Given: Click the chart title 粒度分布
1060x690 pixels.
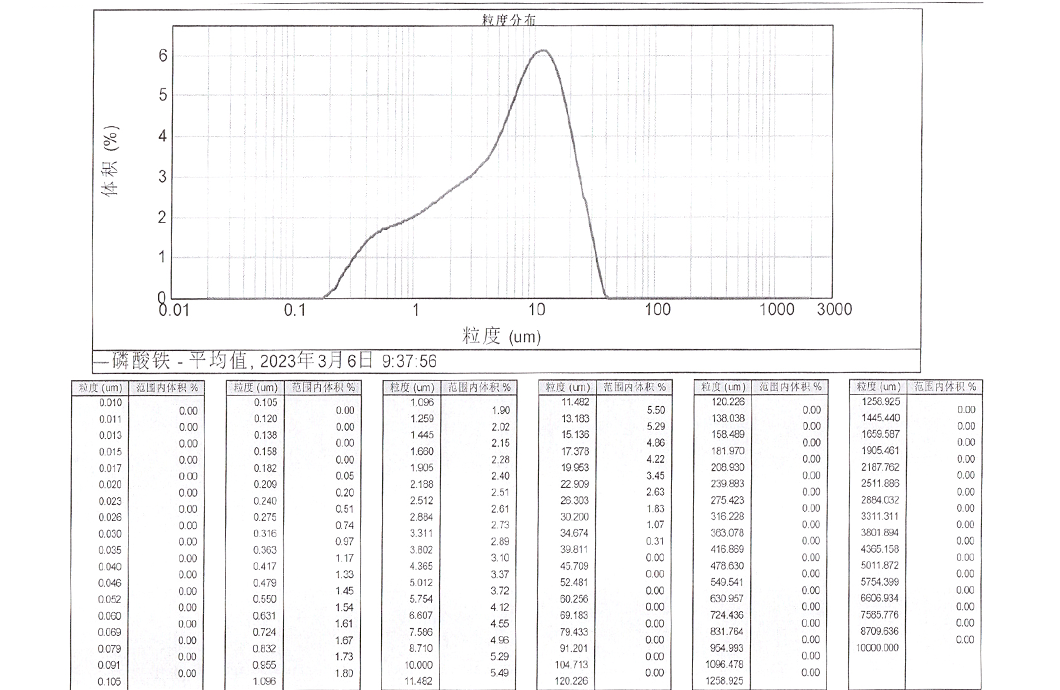Looking at the screenshot, I should [509, 20].
